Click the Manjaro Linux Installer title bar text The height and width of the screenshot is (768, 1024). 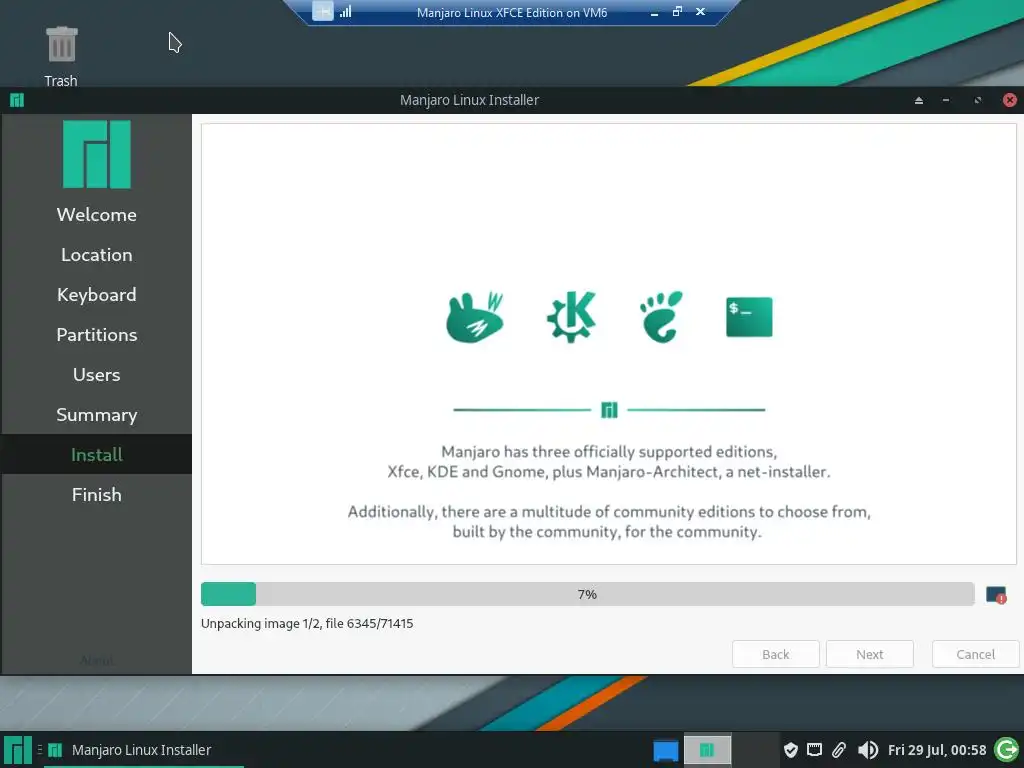click(470, 100)
